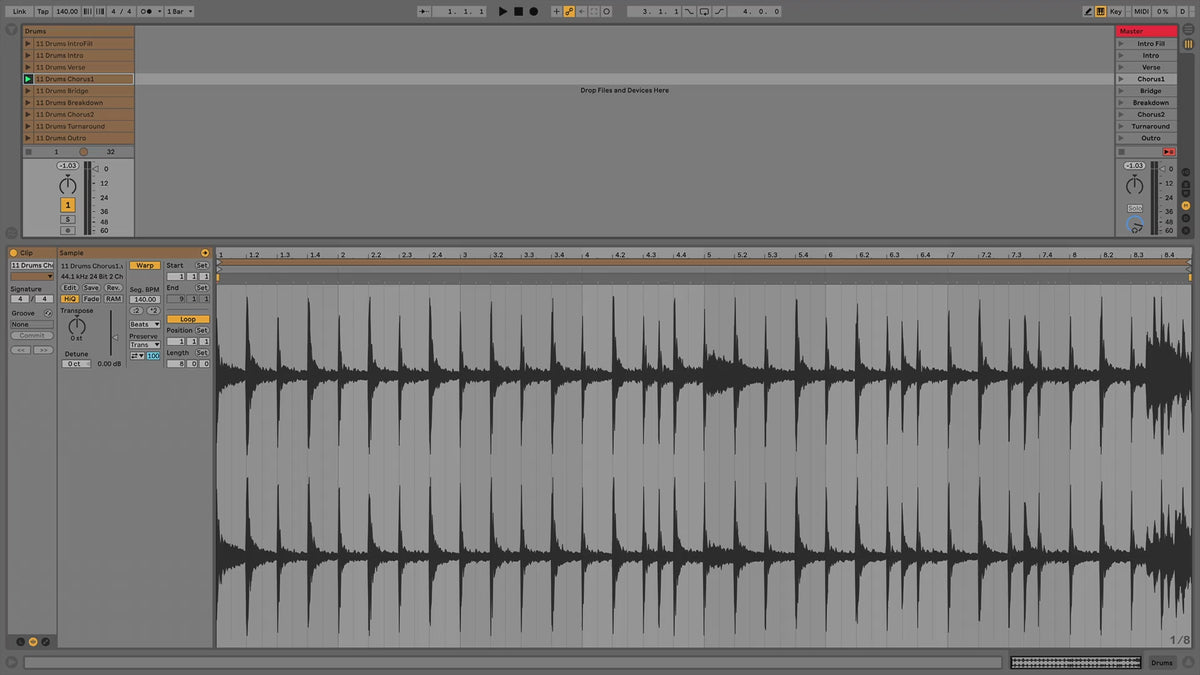This screenshot has height=675, width=1200.
Task: Click the Arrangement Record button
Action: 533,11
